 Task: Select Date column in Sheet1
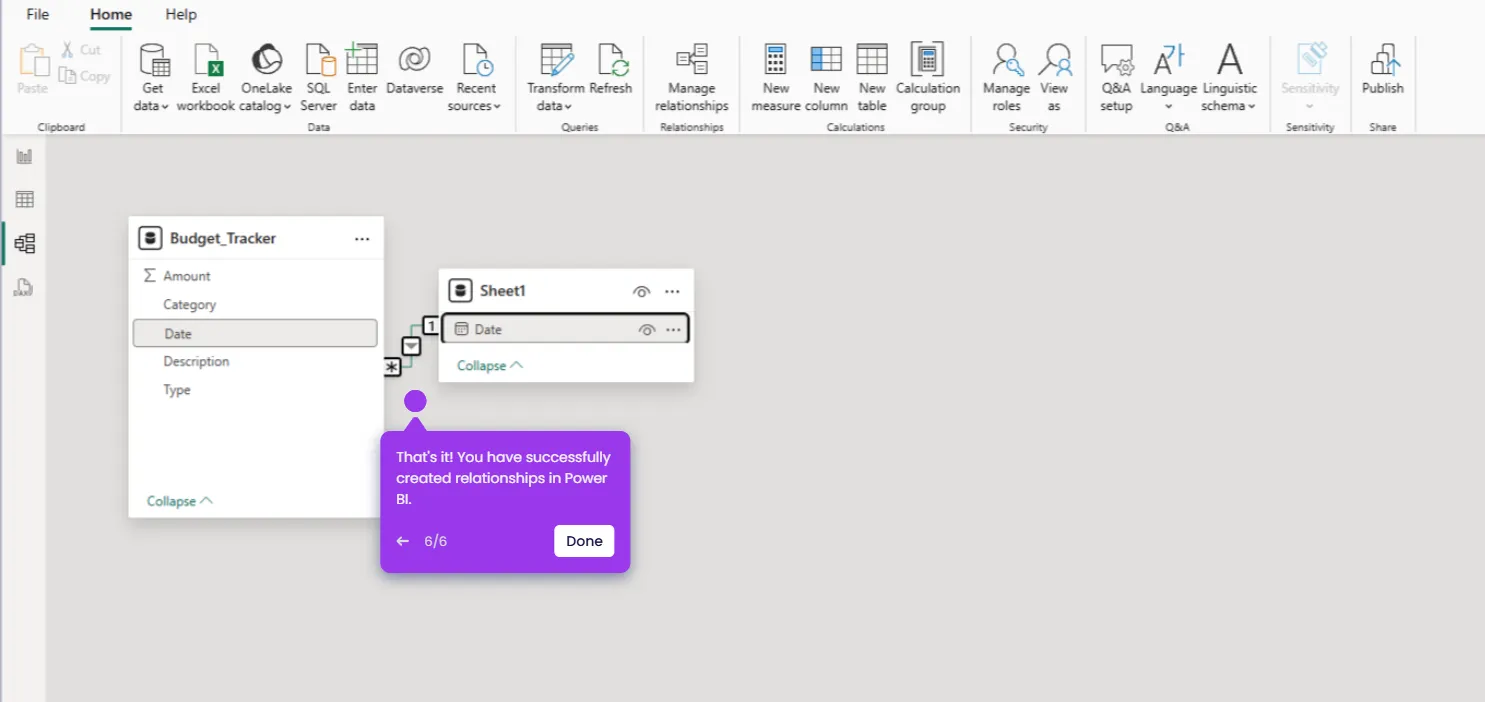pyautogui.click(x=566, y=329)
